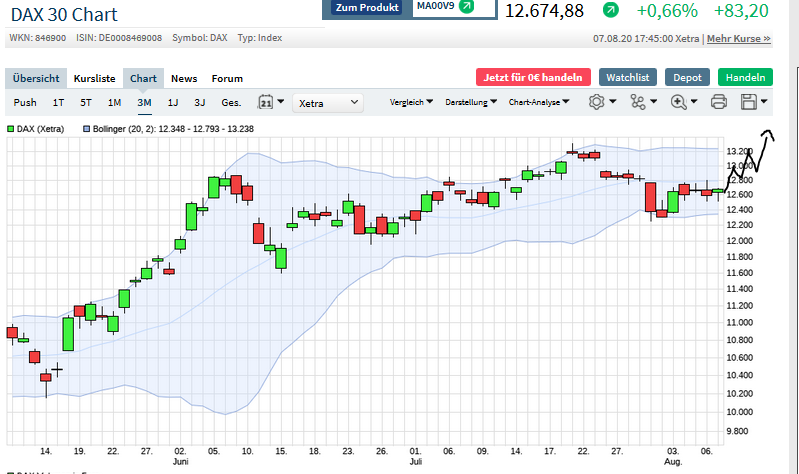Open the Forum tab
Image resolution: width=799 pixels, height=474 pixels.
click(x=227, y=78)
